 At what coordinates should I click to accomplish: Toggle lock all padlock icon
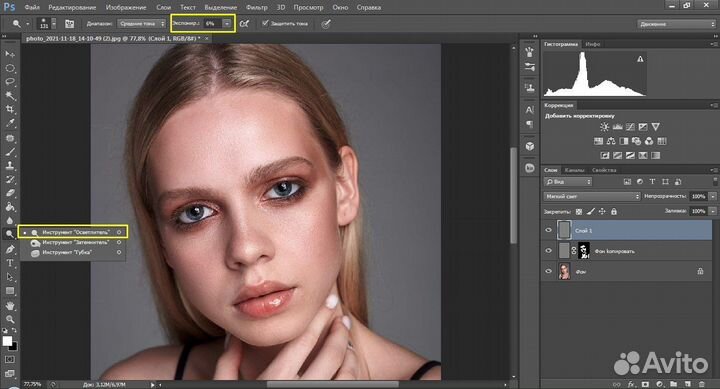[614, 211]
